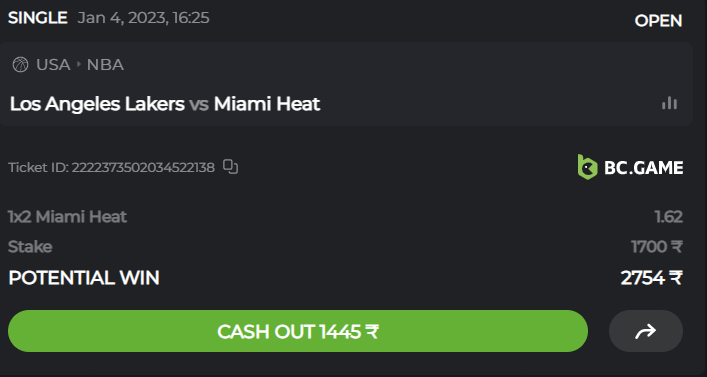Image resolution: width=707 pixels, height=377 pixels.
Task: Open the USA category link
Action: click(x=53, y=64)
